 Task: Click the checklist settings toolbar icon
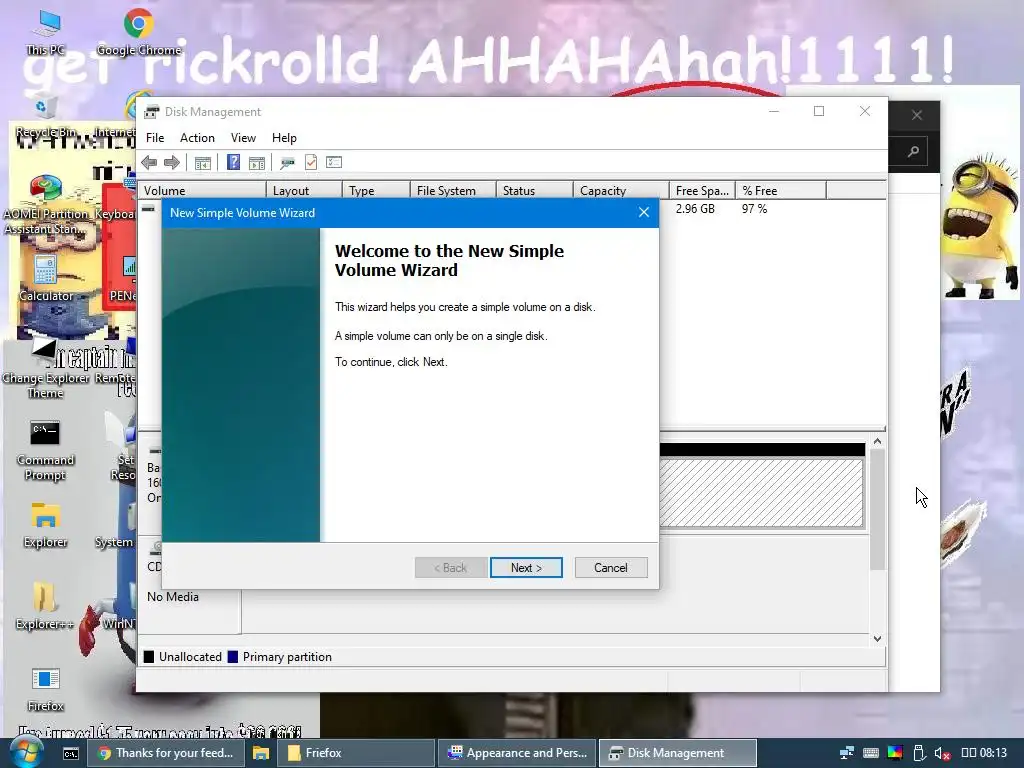pyautogui.click(x=334, y=162)
